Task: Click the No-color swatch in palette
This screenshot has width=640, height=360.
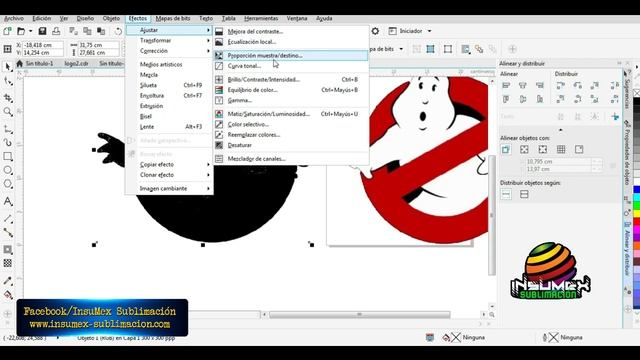Action: (x=636, y=93)
